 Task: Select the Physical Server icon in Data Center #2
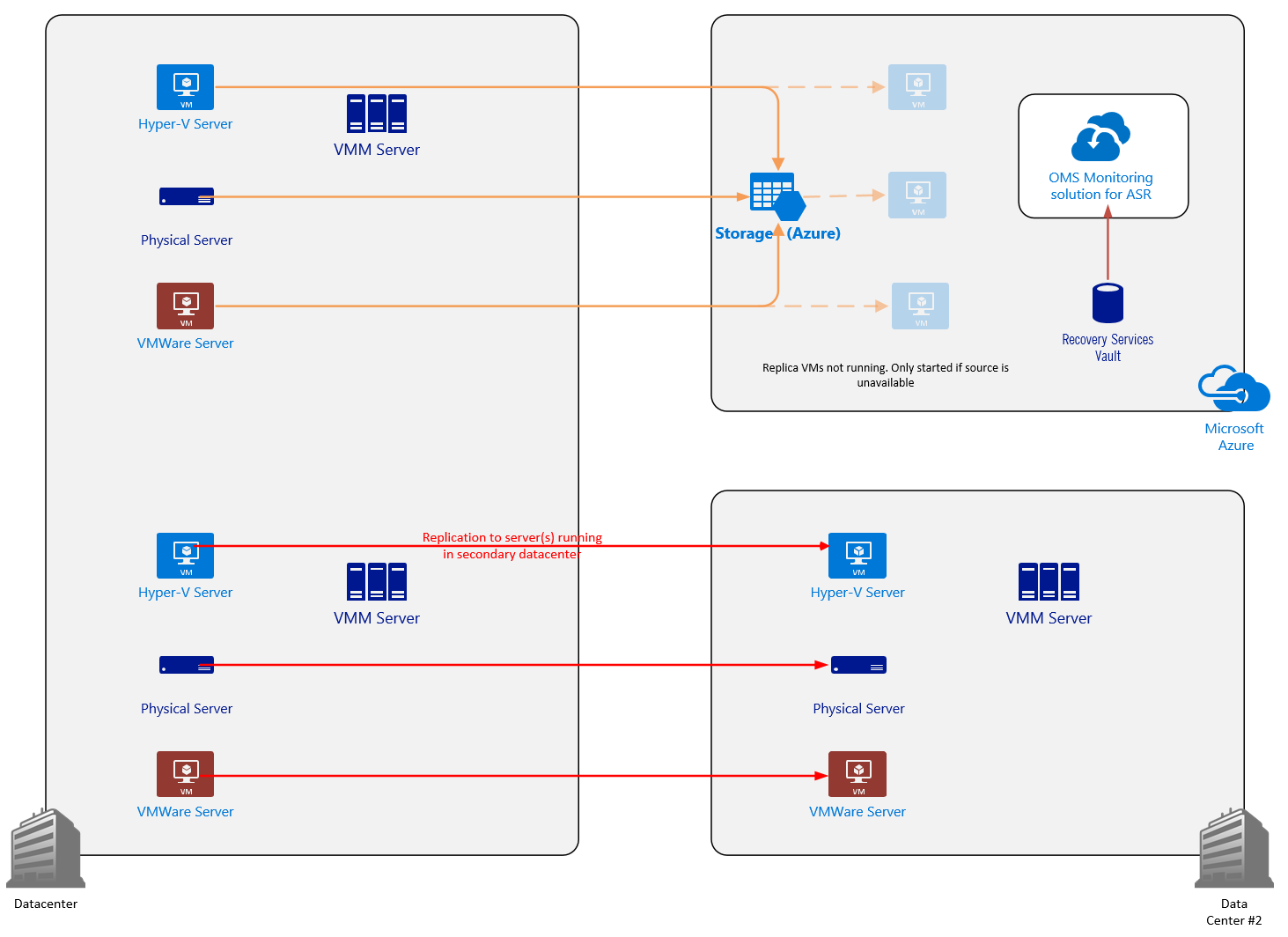858,665
